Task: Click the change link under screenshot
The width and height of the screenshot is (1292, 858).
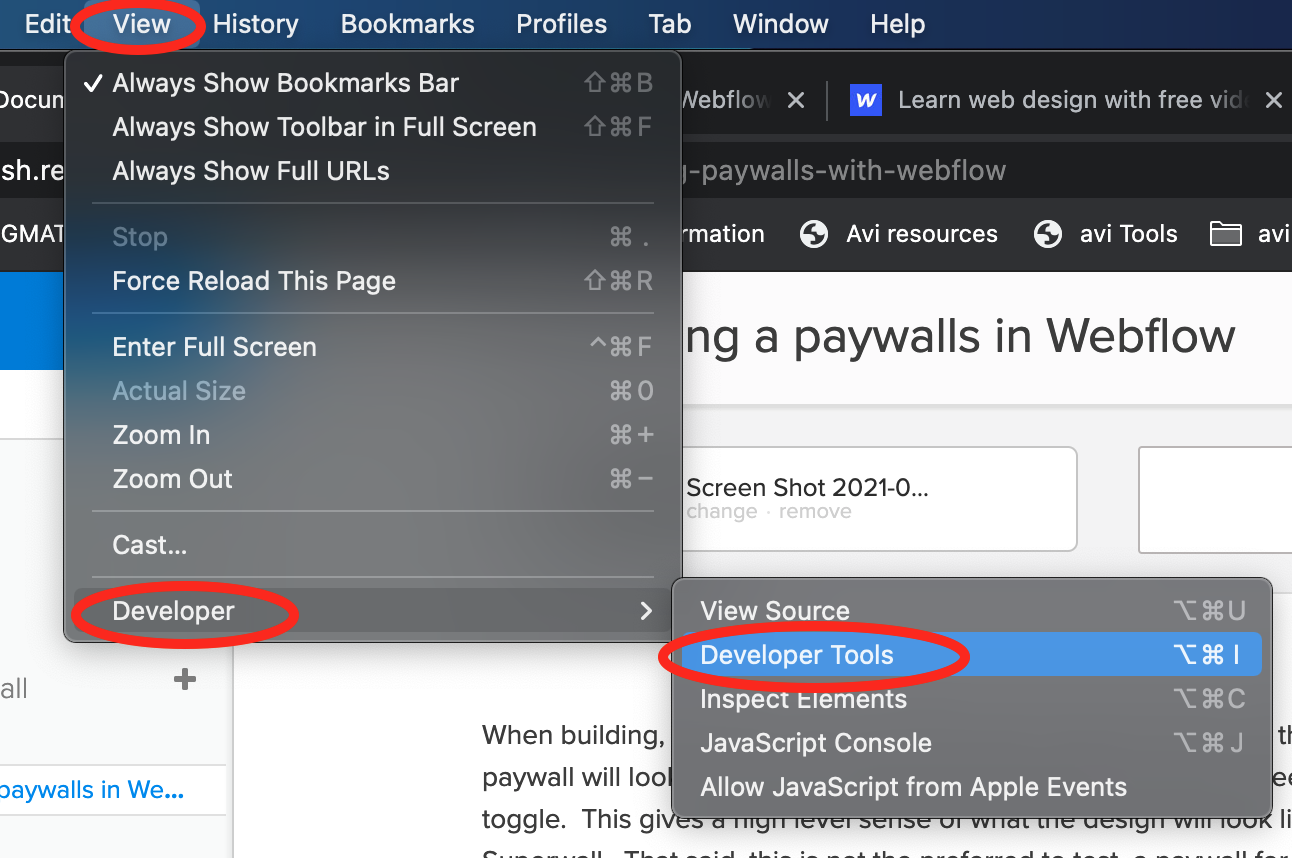Action: (722, 512)
